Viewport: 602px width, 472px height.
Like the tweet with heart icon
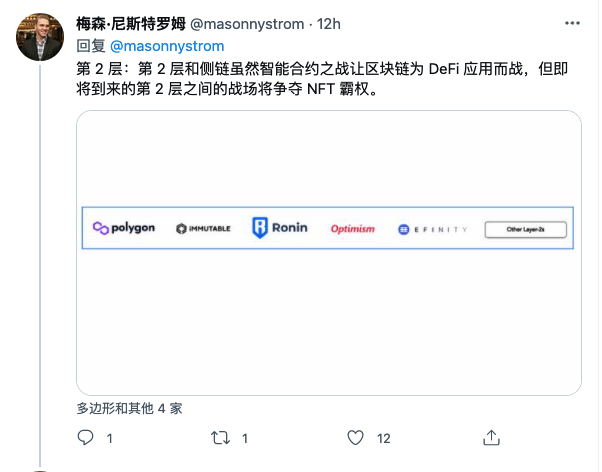355,437
